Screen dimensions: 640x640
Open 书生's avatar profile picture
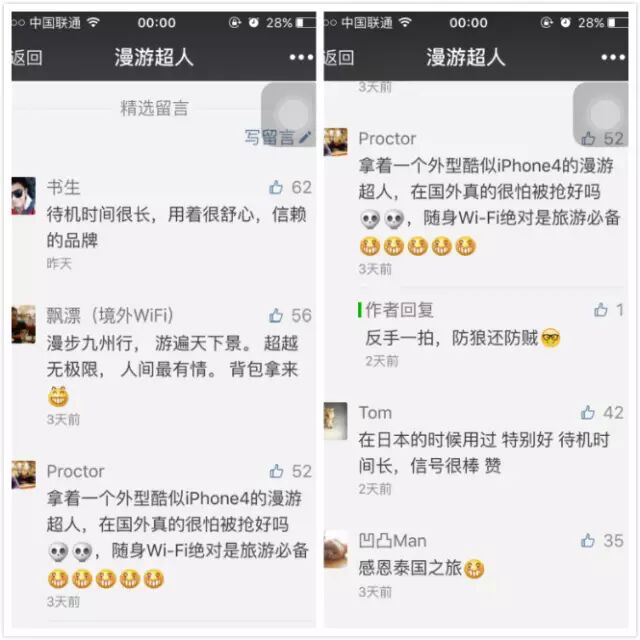pos(24,196)
